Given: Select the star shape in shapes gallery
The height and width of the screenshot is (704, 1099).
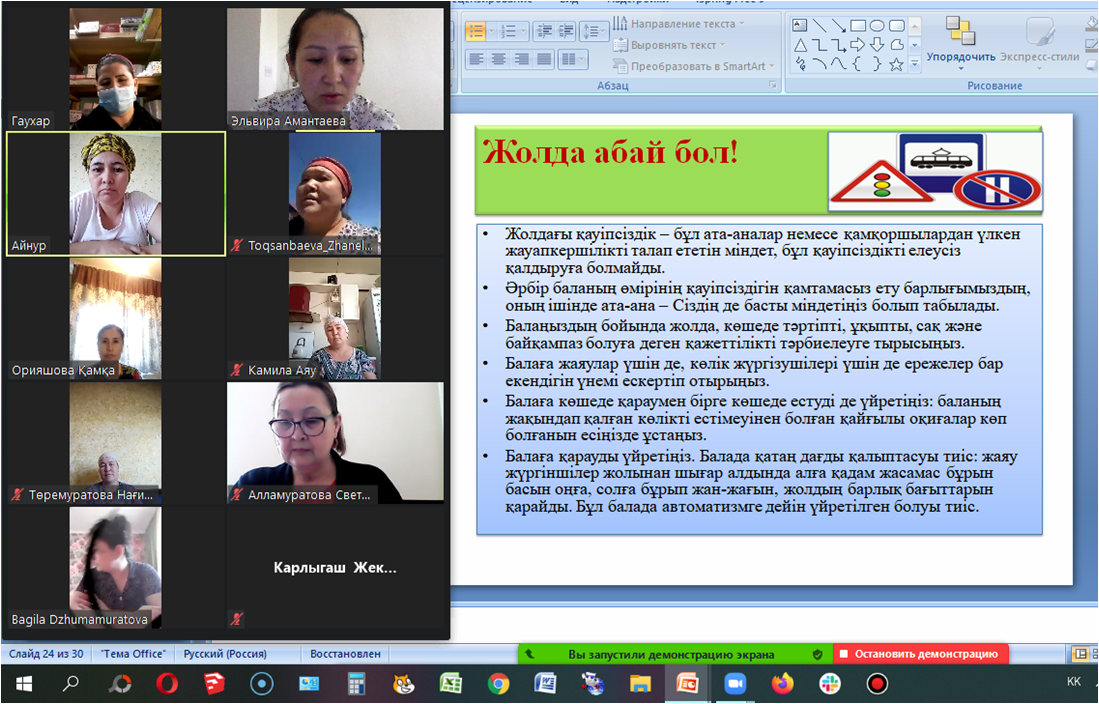Looking at the screenshot, I should coord(896,64).
